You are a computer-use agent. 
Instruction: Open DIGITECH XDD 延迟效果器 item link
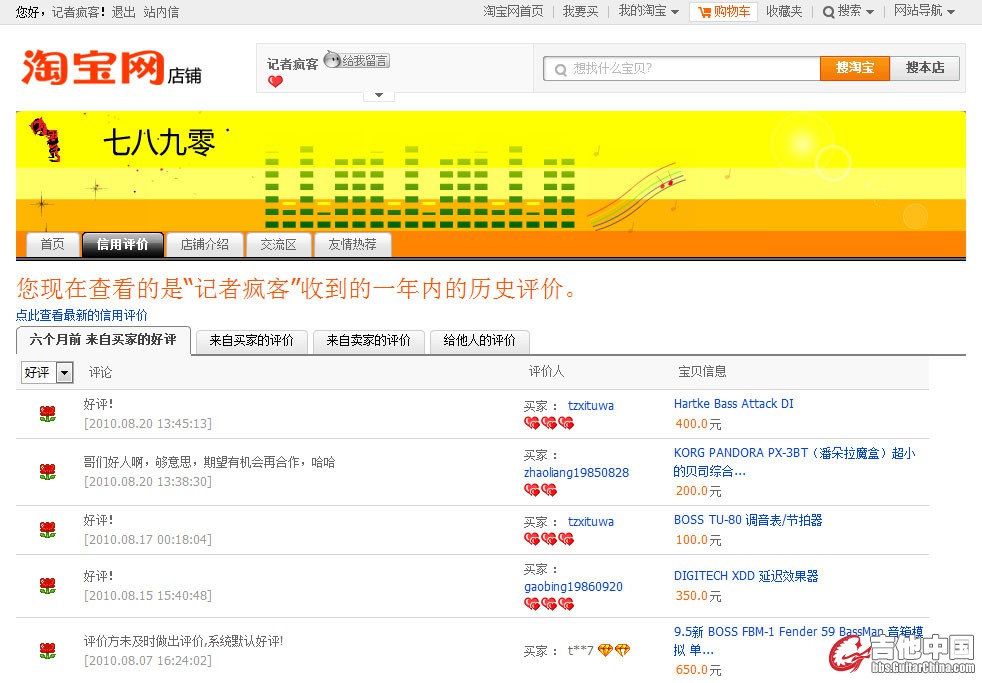tap(746, 576)
